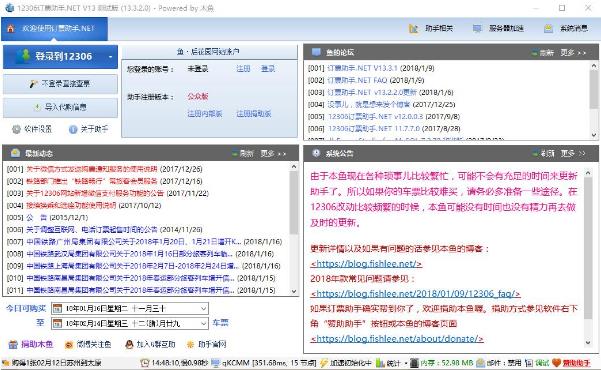Open news item [006] dated 2014/11/26

click(x=92, y=230)
